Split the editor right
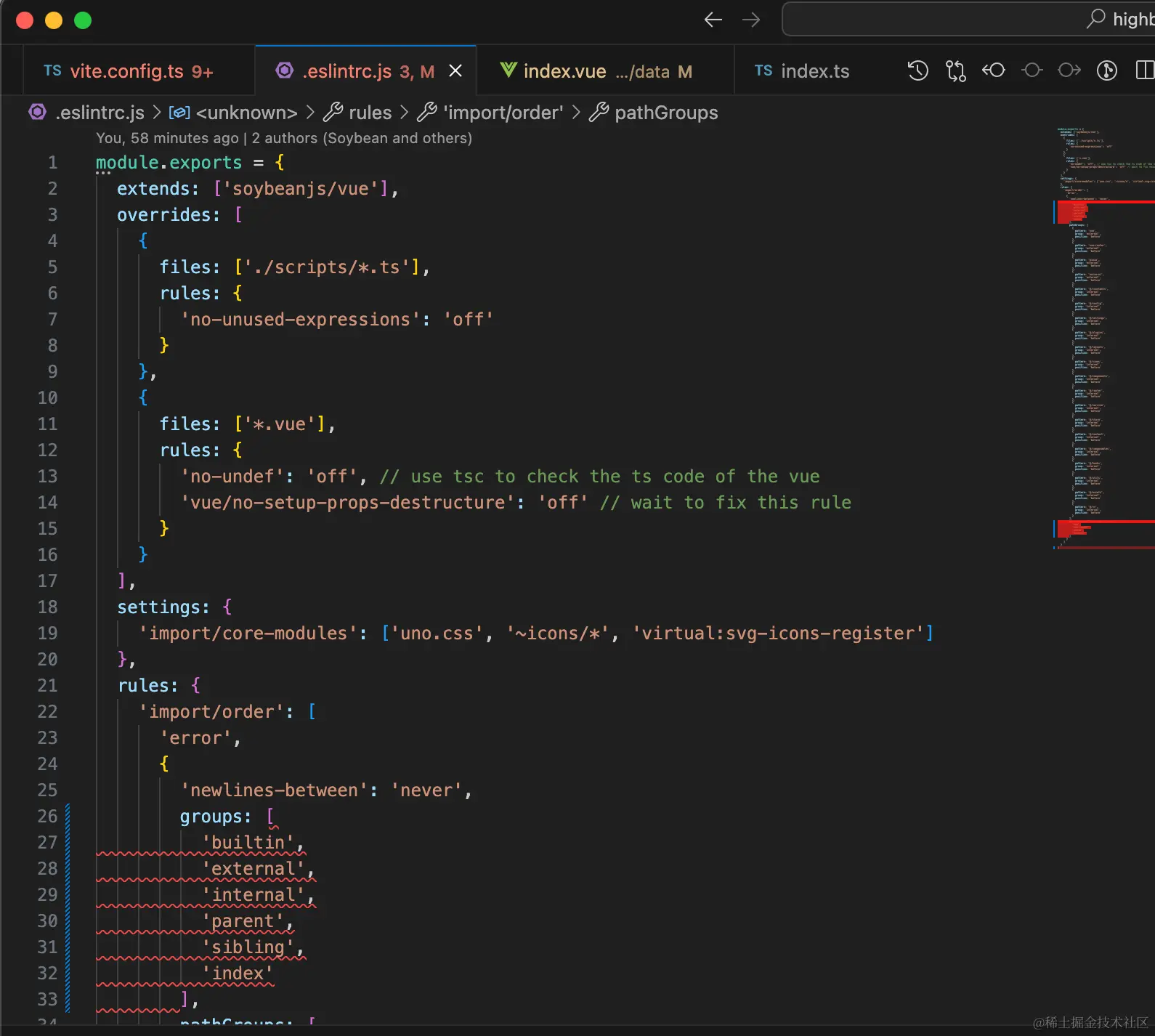This screenshot has width=1155, height=1036. (x=1145, y=70)
